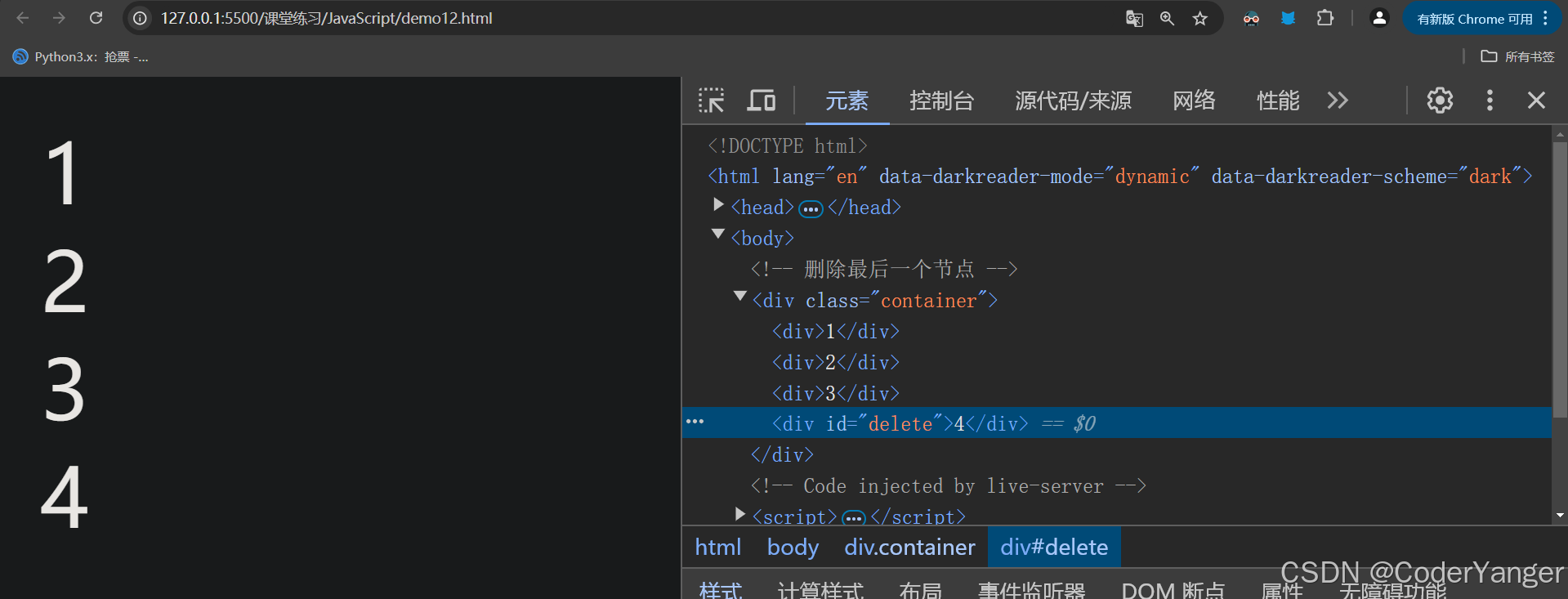Select div.container in the breadcrumb bar

coord(909,548)
